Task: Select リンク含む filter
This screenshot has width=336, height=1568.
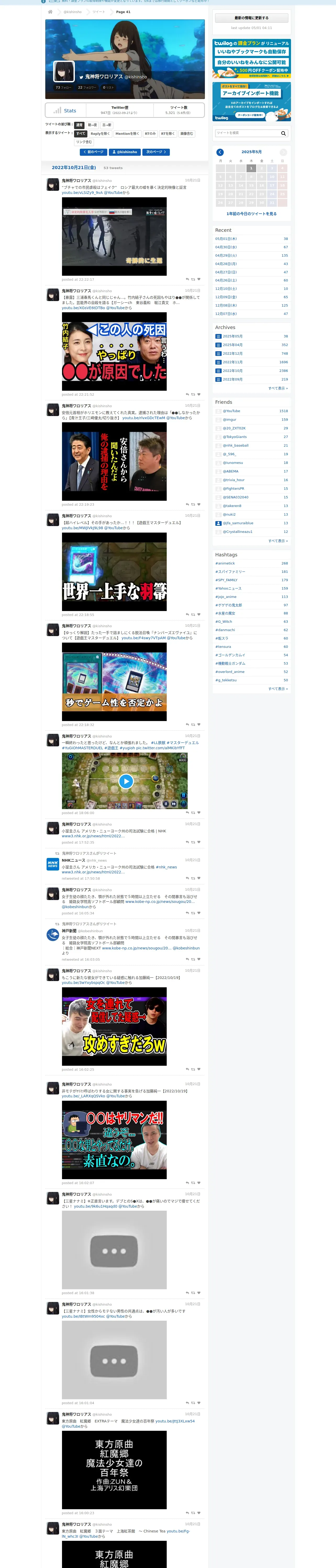Action: tap(84, 142)
